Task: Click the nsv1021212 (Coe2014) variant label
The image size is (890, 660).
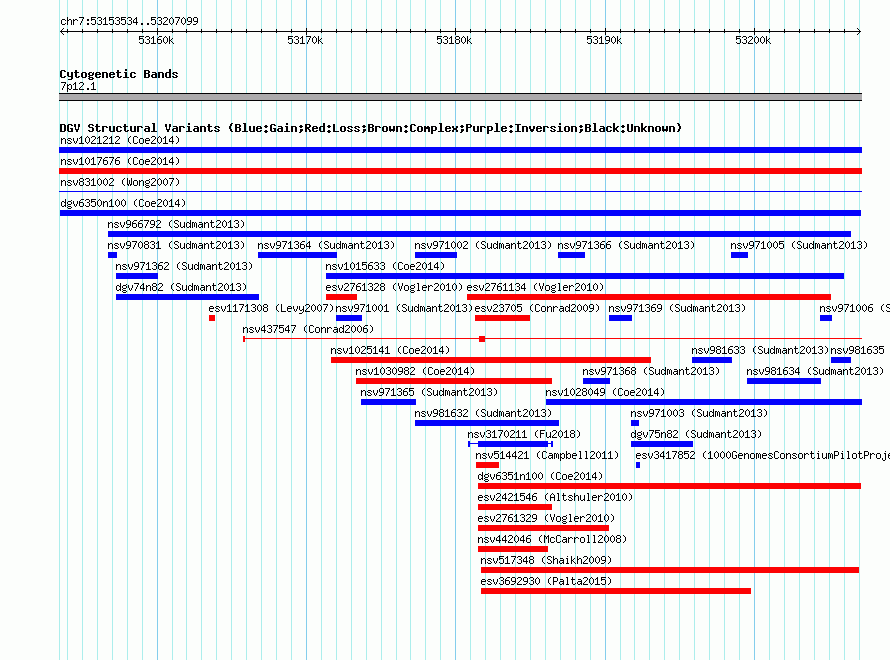Action: [x=120, y=140]
